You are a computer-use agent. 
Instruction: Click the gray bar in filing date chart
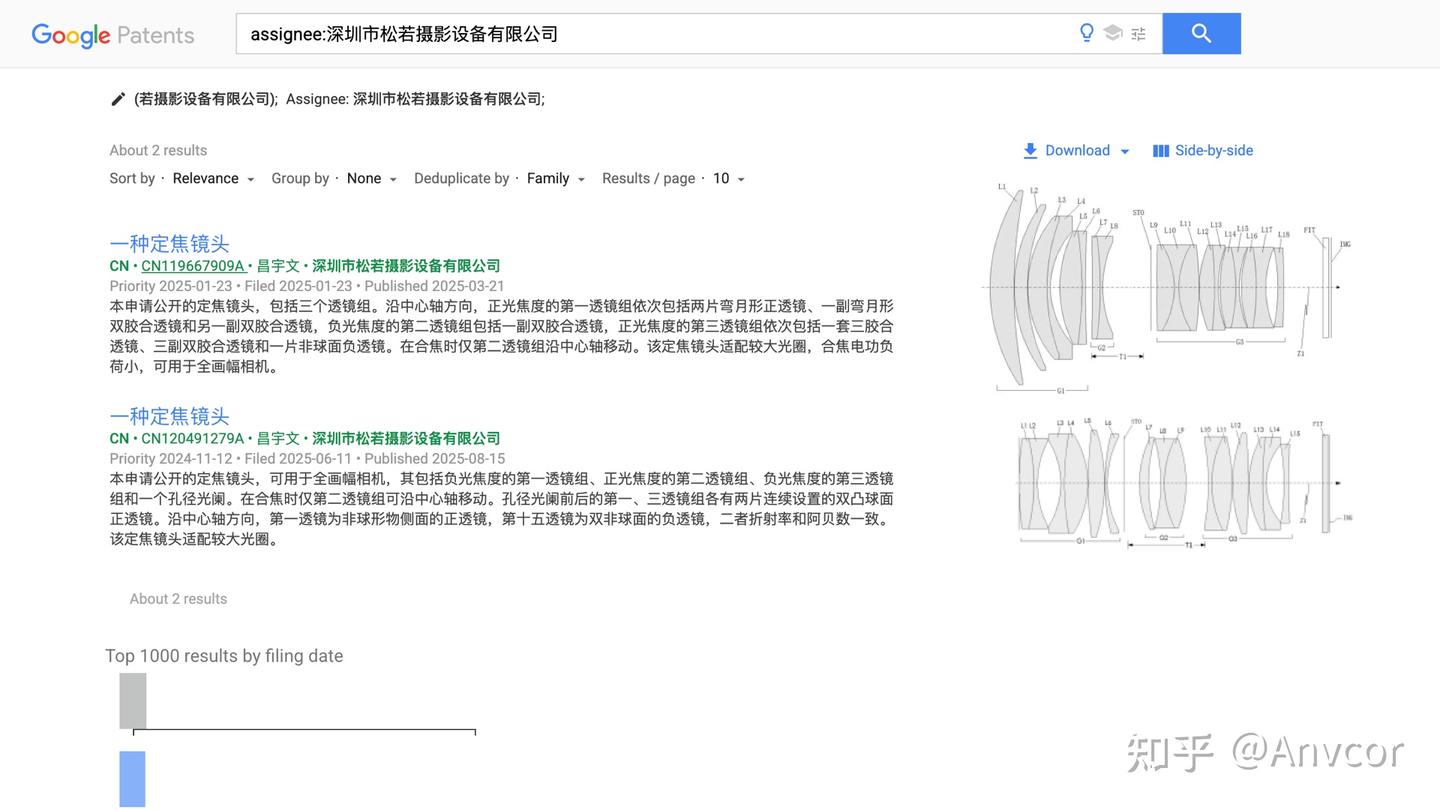(x=133, y=701)
